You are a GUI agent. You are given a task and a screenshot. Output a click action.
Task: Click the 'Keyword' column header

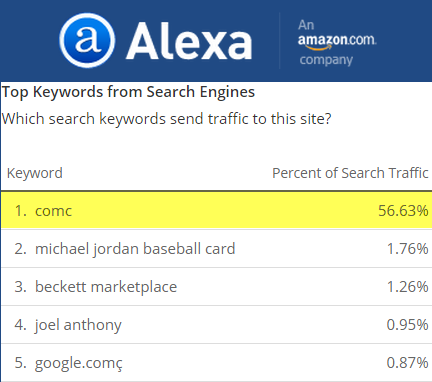35,173
